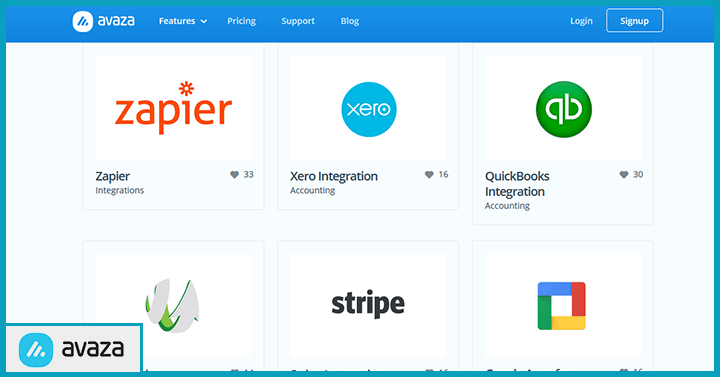Click the like count 30 on QuickBooks
720x377 pixels.
click(x=638, y=174)
